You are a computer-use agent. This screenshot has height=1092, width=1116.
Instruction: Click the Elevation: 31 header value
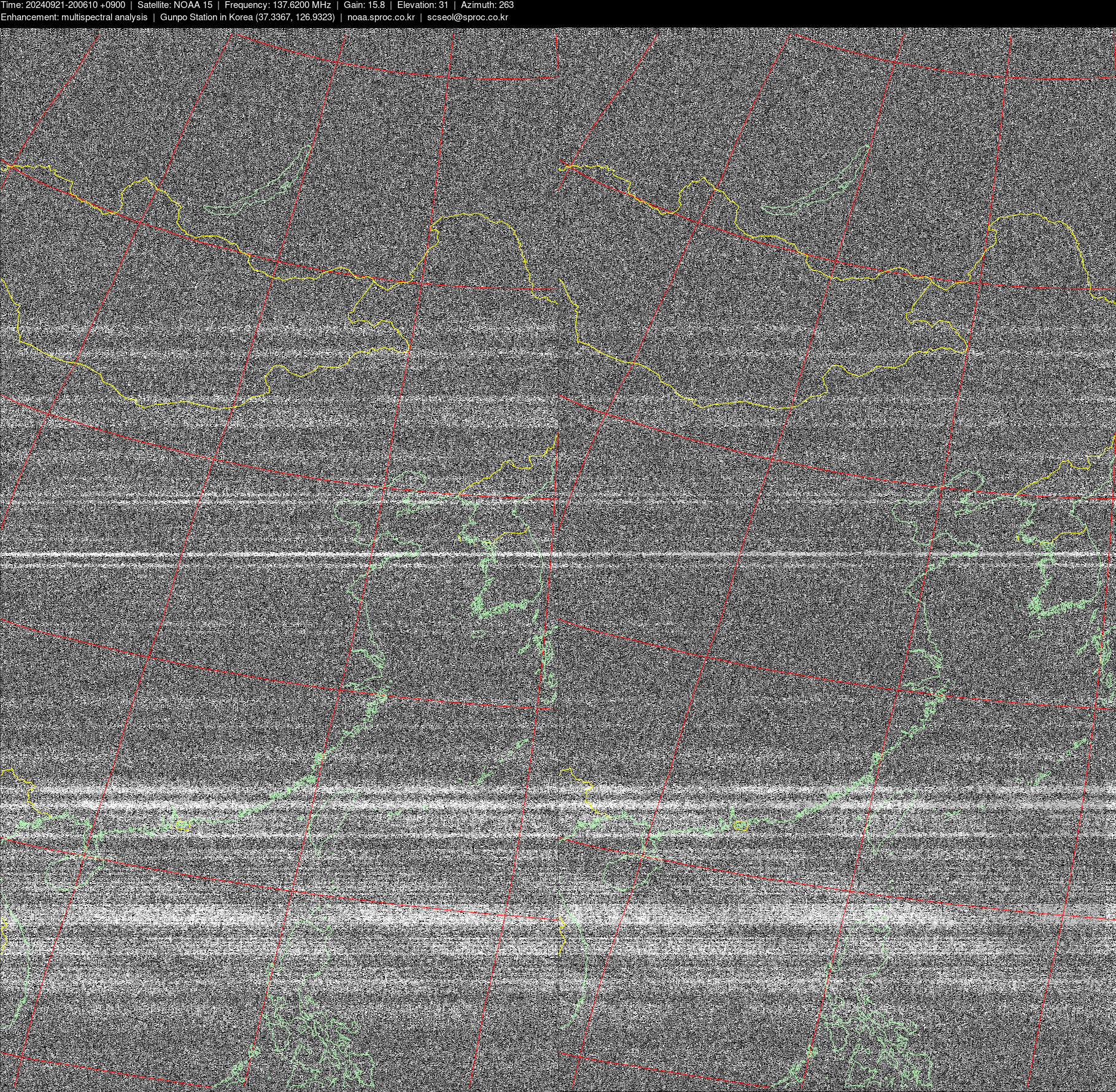coord(422,5)
